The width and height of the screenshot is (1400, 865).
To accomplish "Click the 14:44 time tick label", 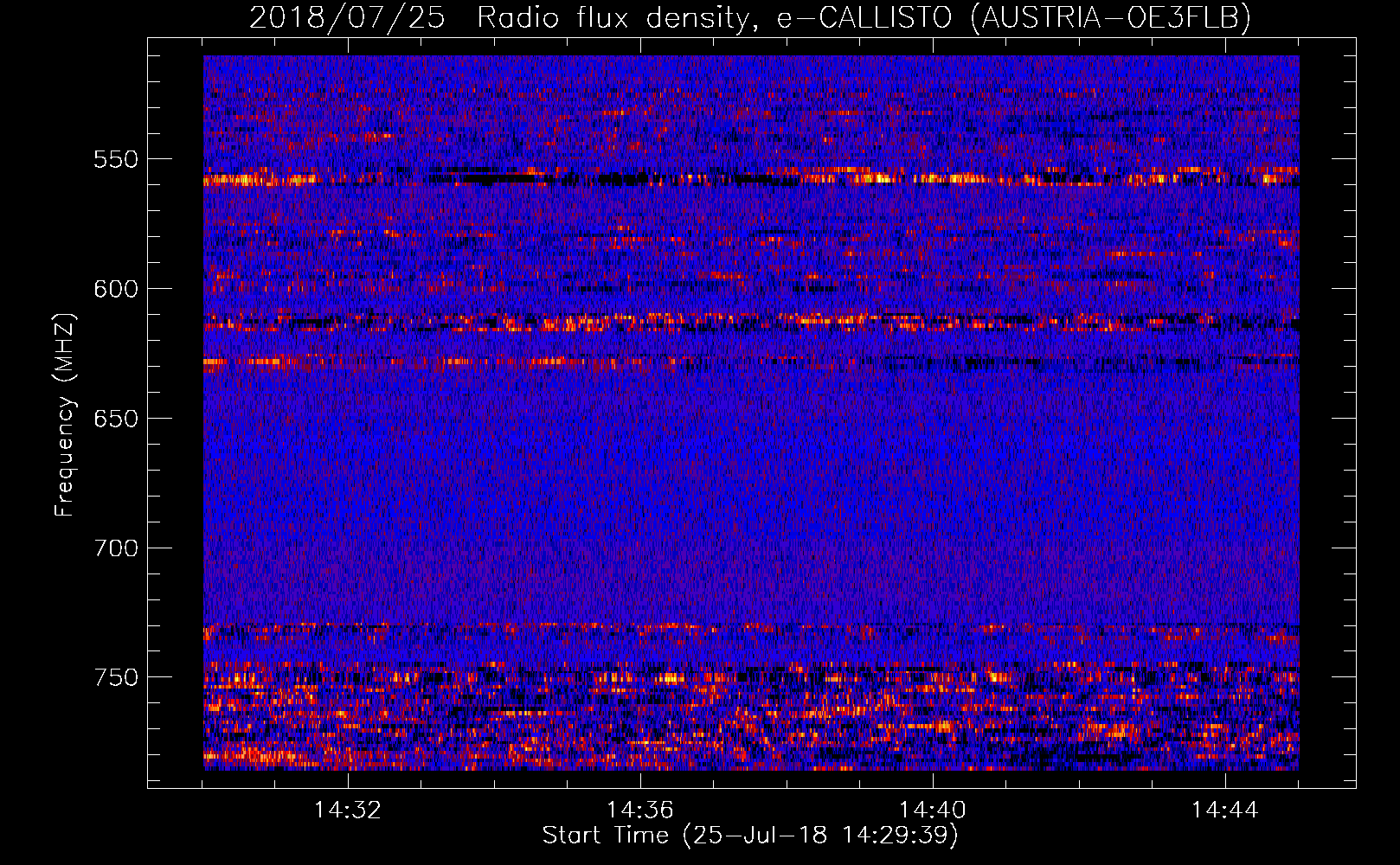I will pyautogui.click(x=1224, y=811).
